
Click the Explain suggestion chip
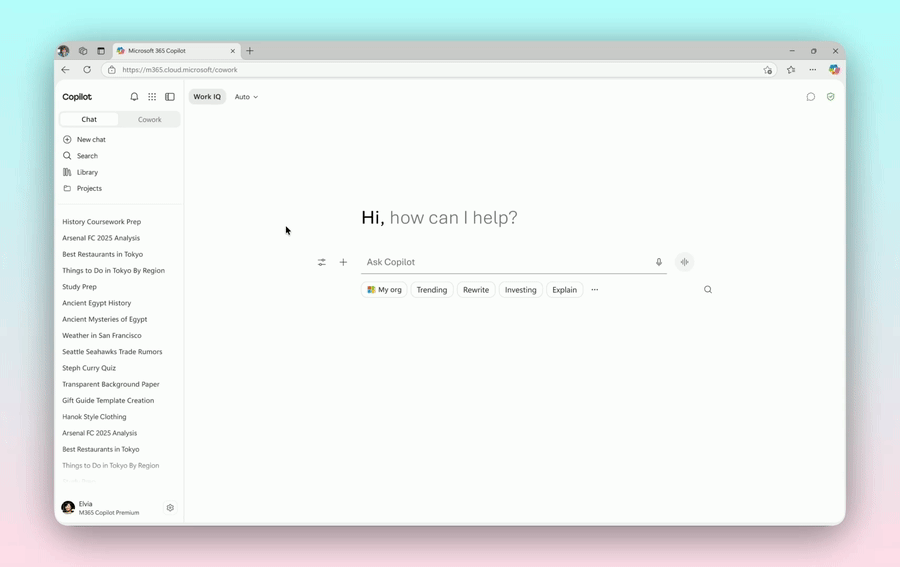click(564, 290)
